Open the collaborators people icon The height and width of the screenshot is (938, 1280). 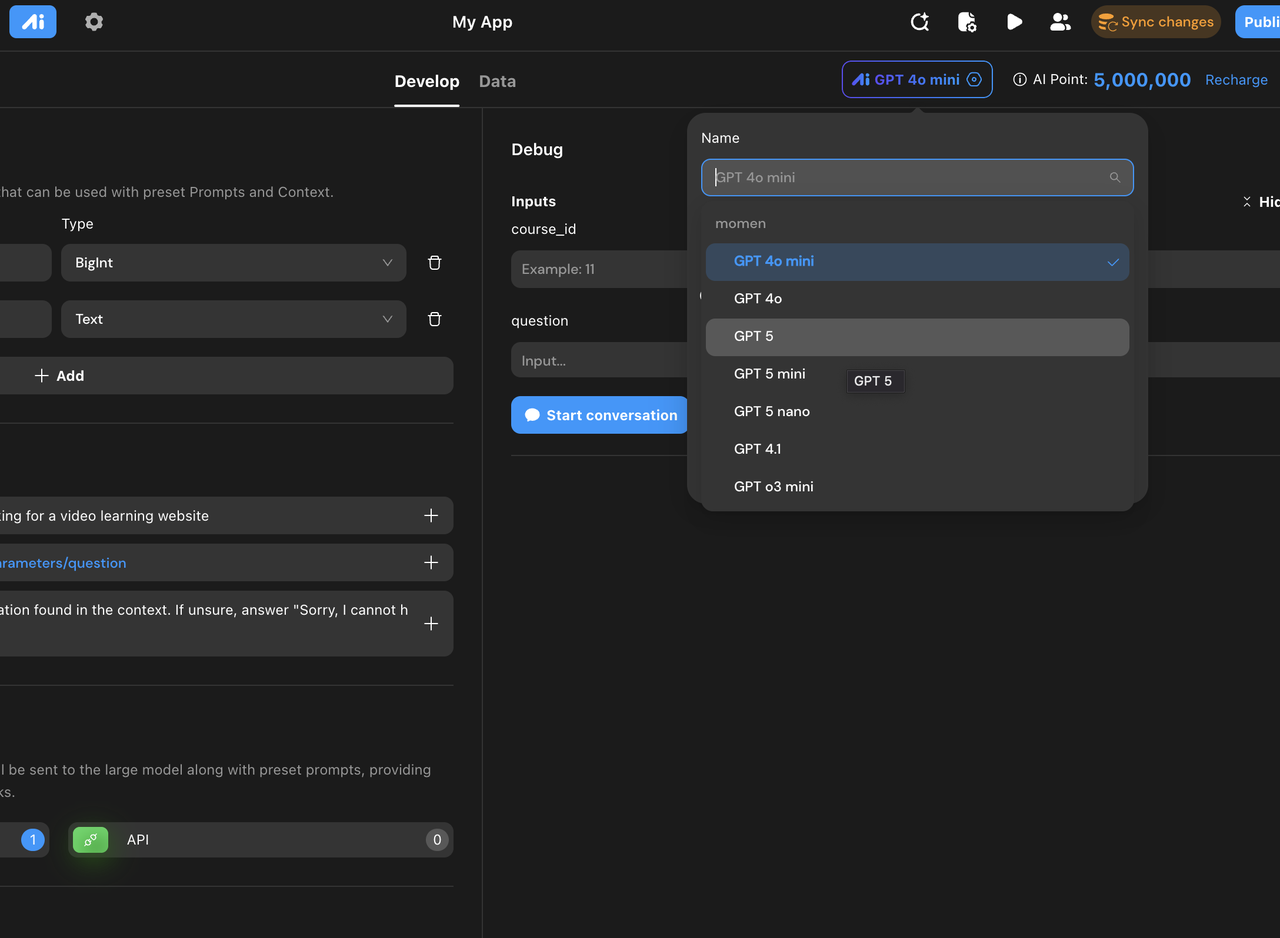(1060, 22)
